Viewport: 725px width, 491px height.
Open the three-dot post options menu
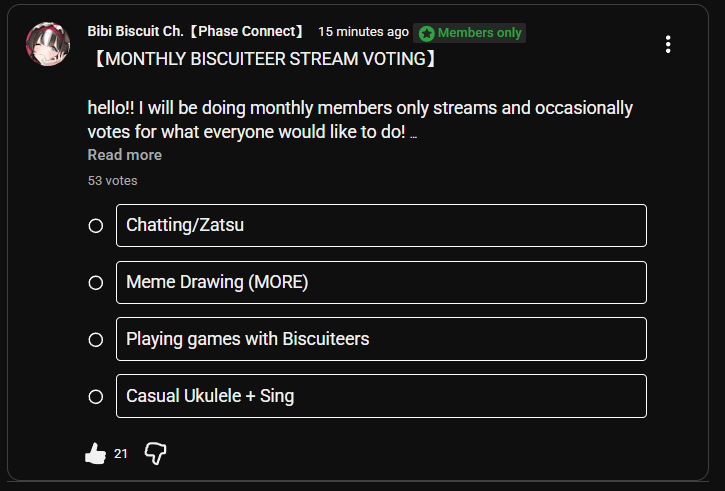[x=668, y=44]
